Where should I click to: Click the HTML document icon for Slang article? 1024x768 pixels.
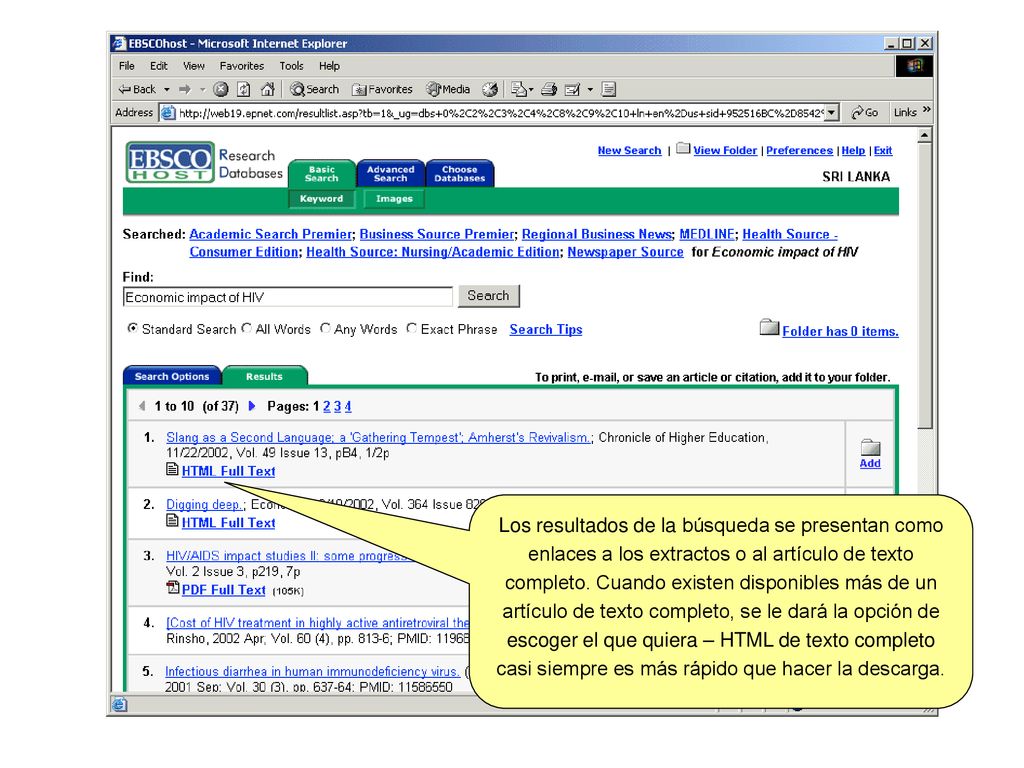172,469
